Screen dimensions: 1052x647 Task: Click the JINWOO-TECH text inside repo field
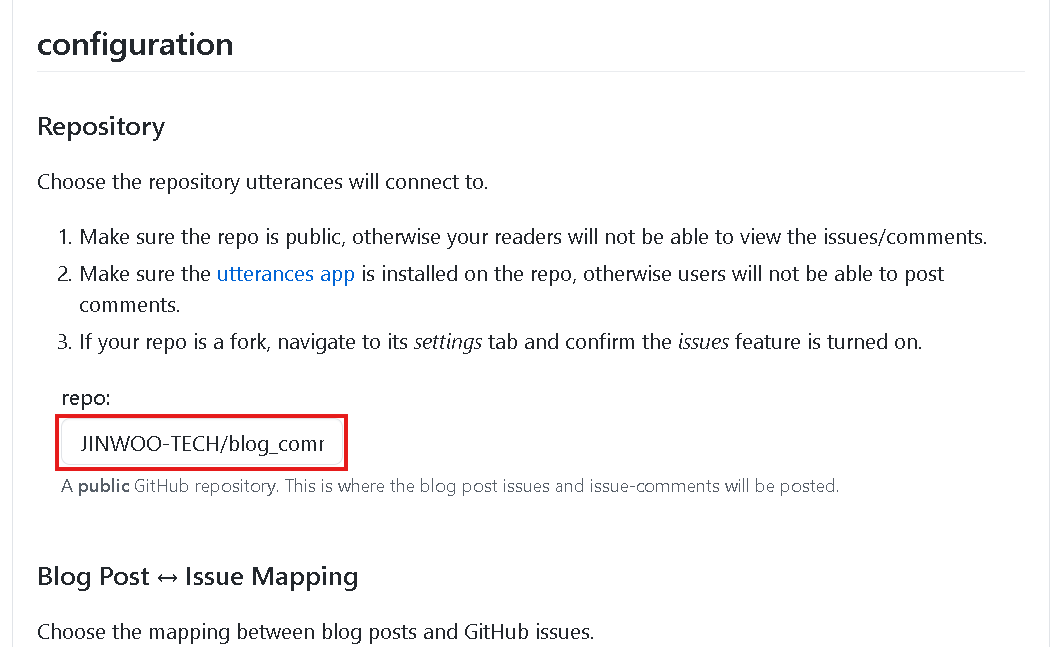[151, 444]
